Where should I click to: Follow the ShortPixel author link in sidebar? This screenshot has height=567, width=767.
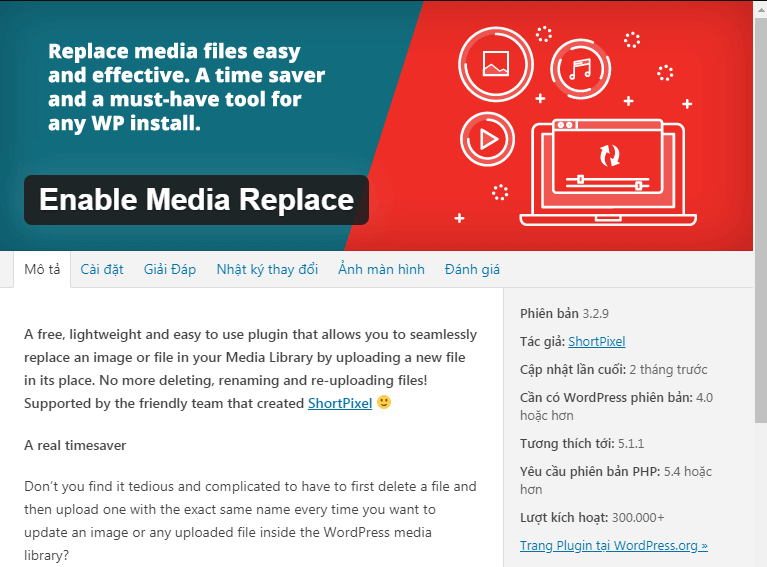pyautogui.click(x=596, y=341)
